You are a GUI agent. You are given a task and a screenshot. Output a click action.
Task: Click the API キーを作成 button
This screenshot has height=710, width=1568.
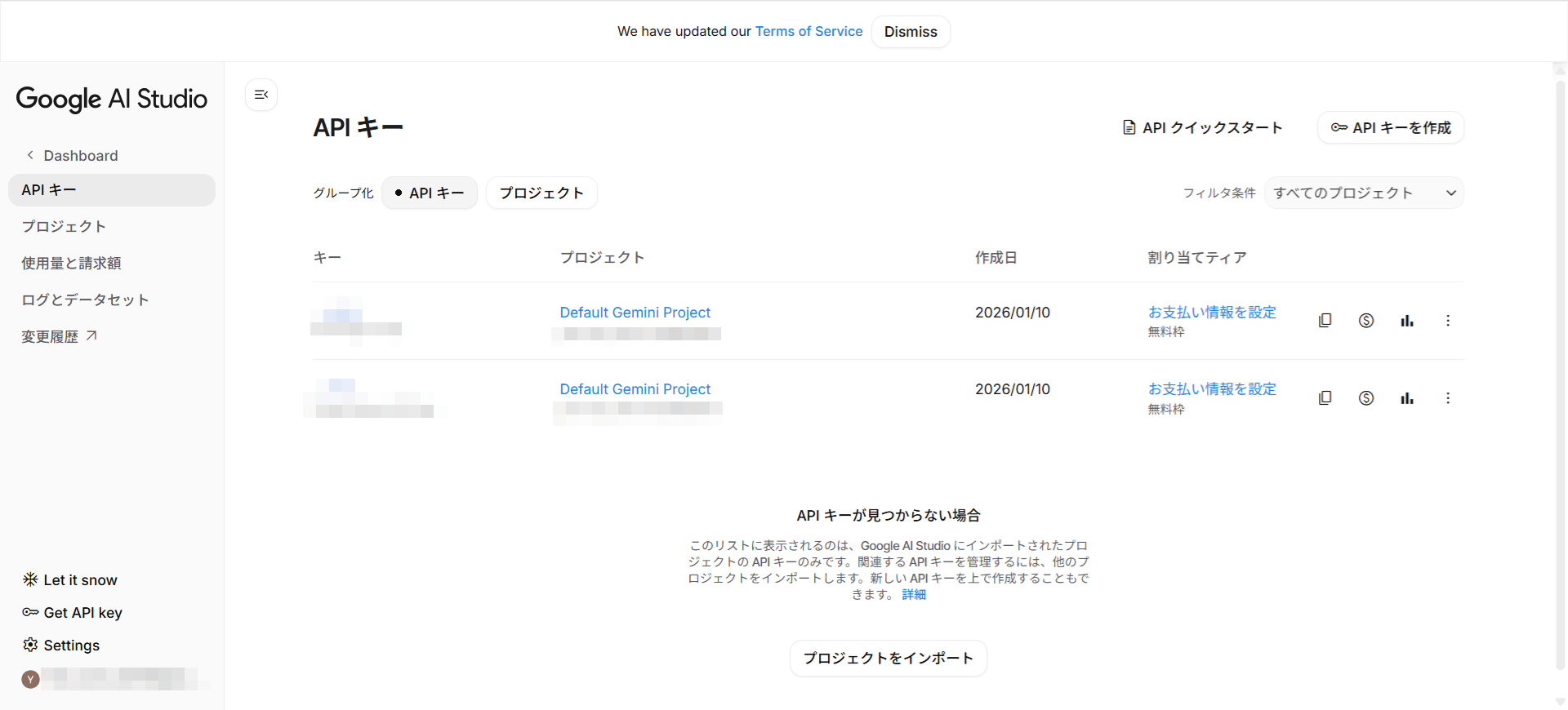pos(1391,128)
